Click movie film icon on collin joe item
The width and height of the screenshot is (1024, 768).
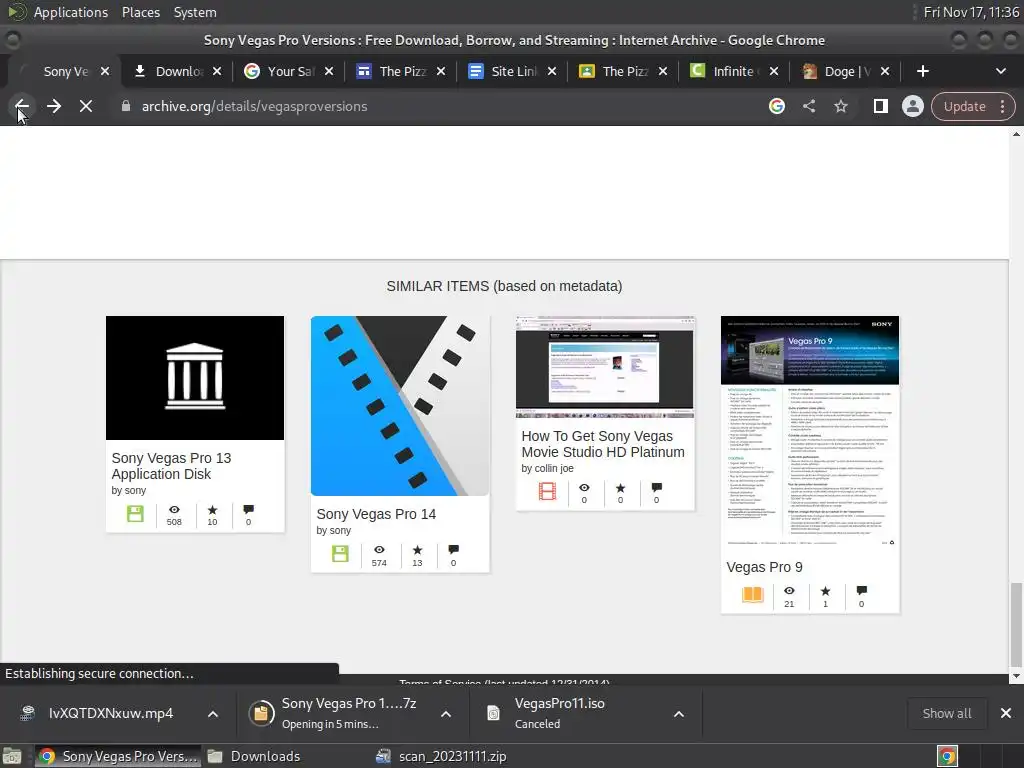pyautogui.click(x=547, y=491)
